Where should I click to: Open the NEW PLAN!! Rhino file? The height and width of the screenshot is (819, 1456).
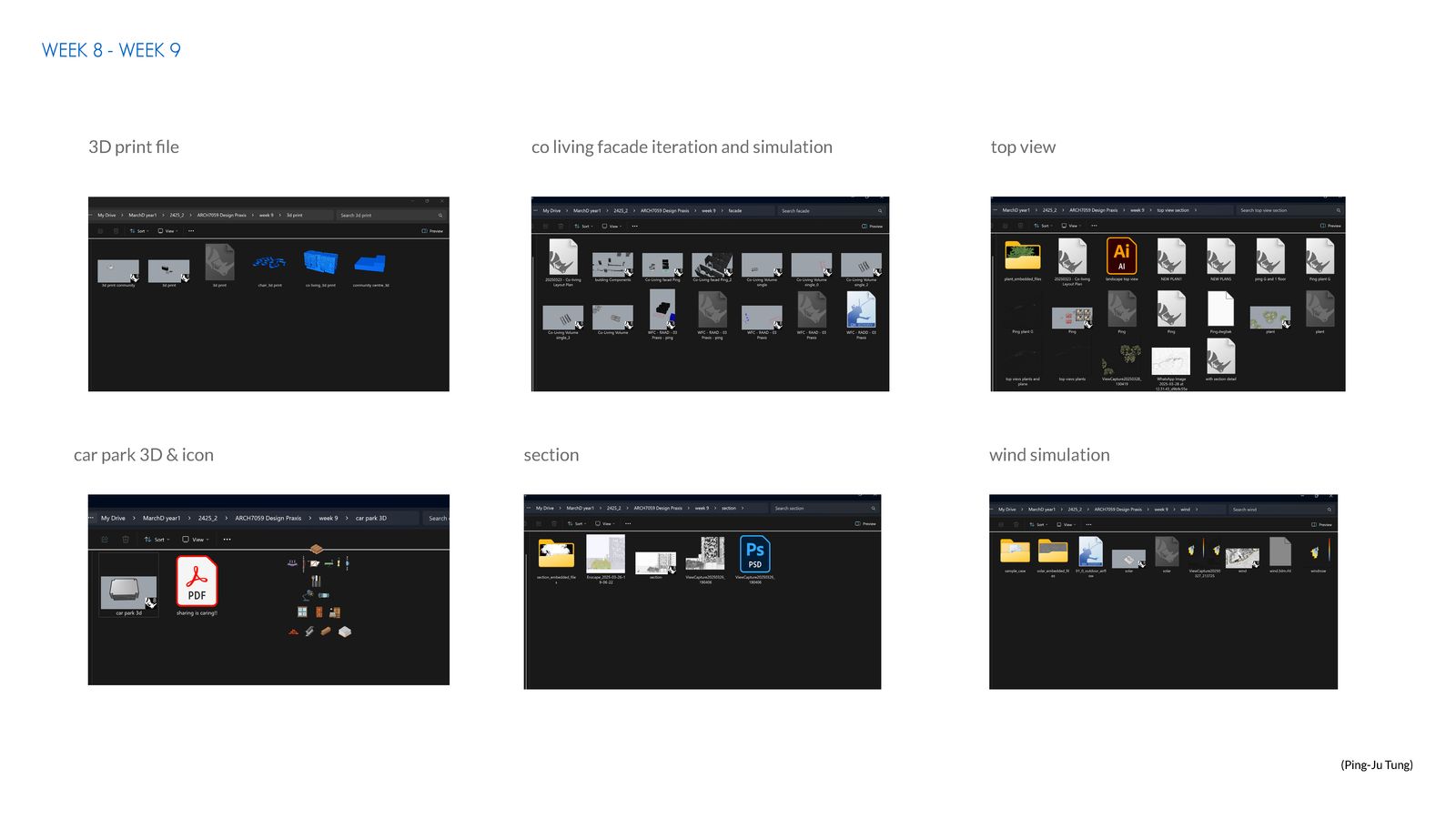point(1171,258)
